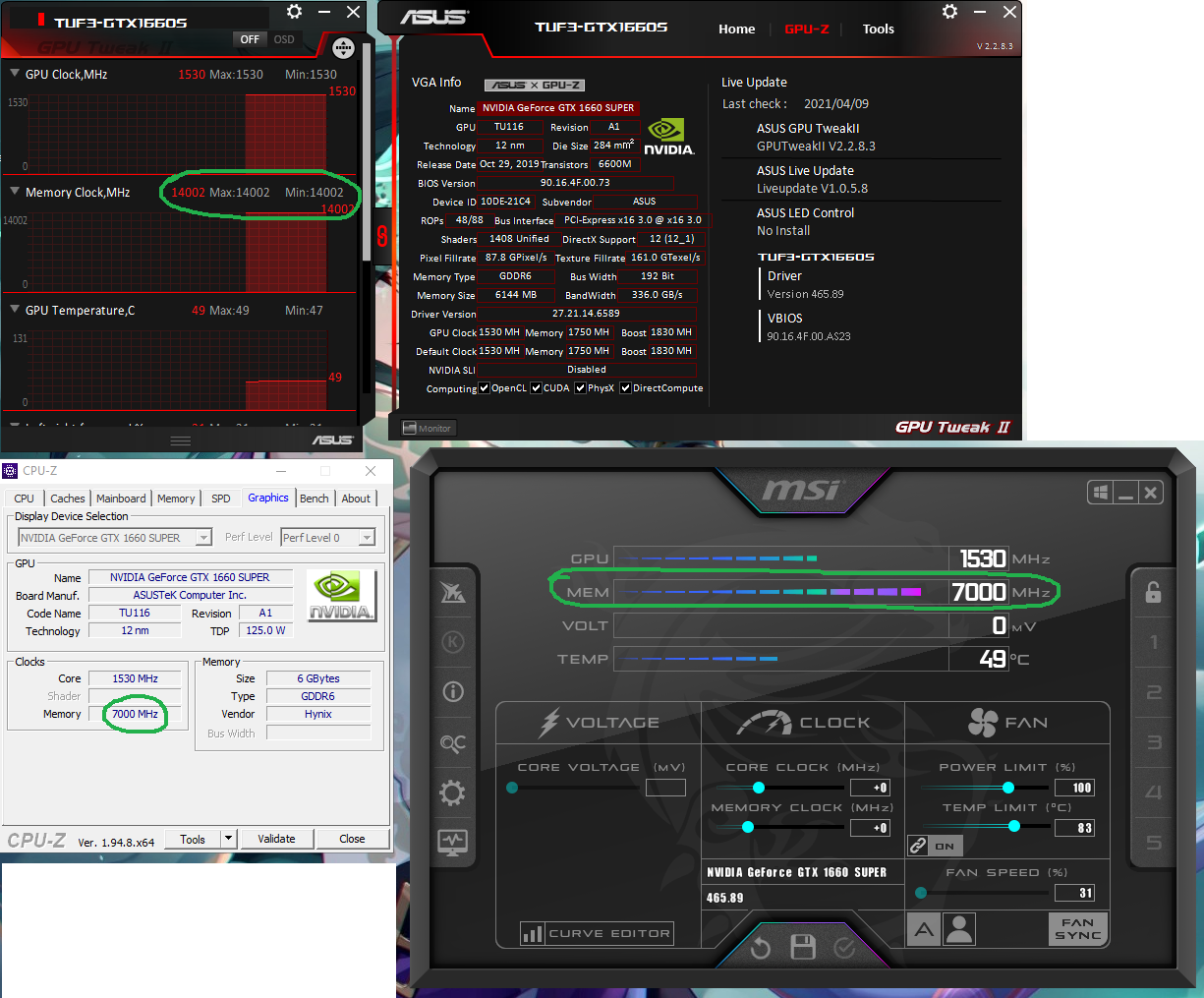This screenshot has height=998, width=1204.
Task: Open GPU Tweak II settings gear icon
Action: (x=949, y=12)
